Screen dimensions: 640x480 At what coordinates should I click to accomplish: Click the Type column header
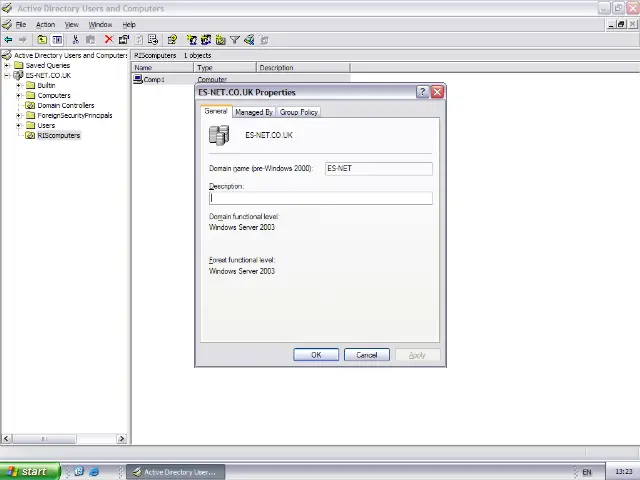(x=225, y=68)
